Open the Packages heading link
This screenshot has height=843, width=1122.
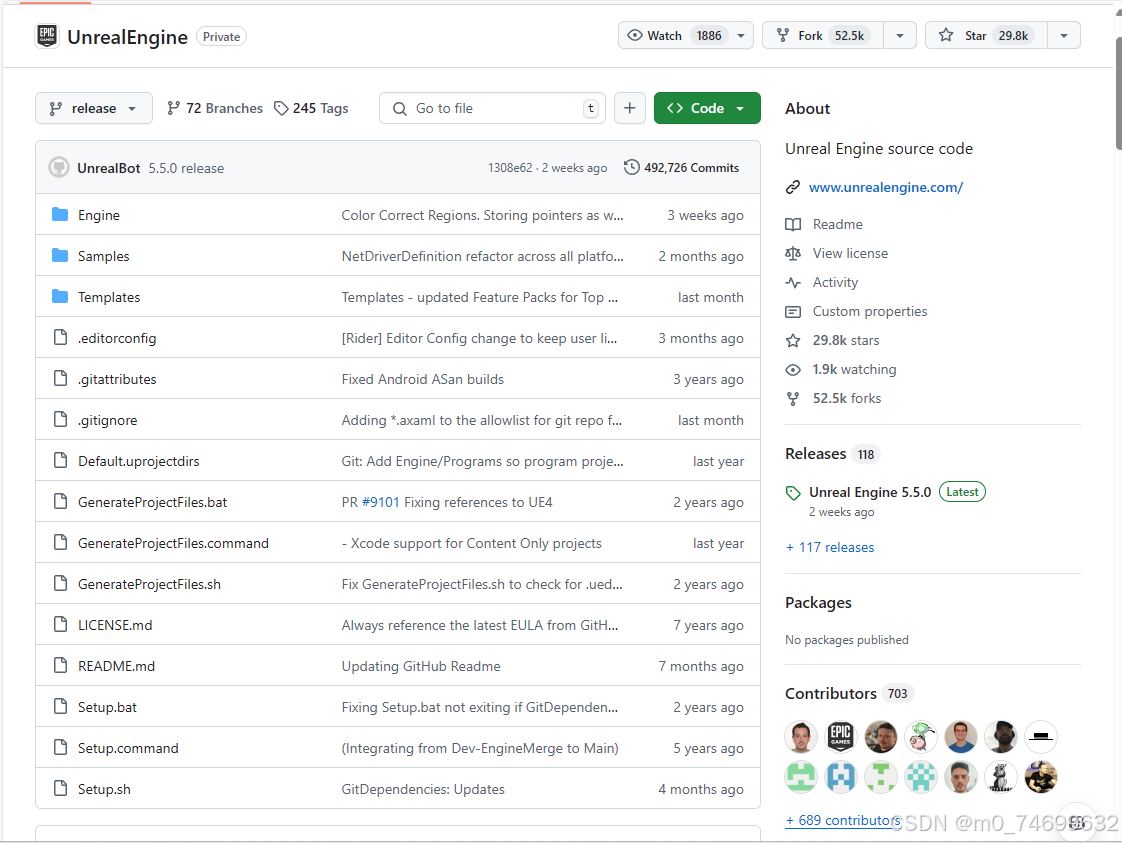point(819,603)
